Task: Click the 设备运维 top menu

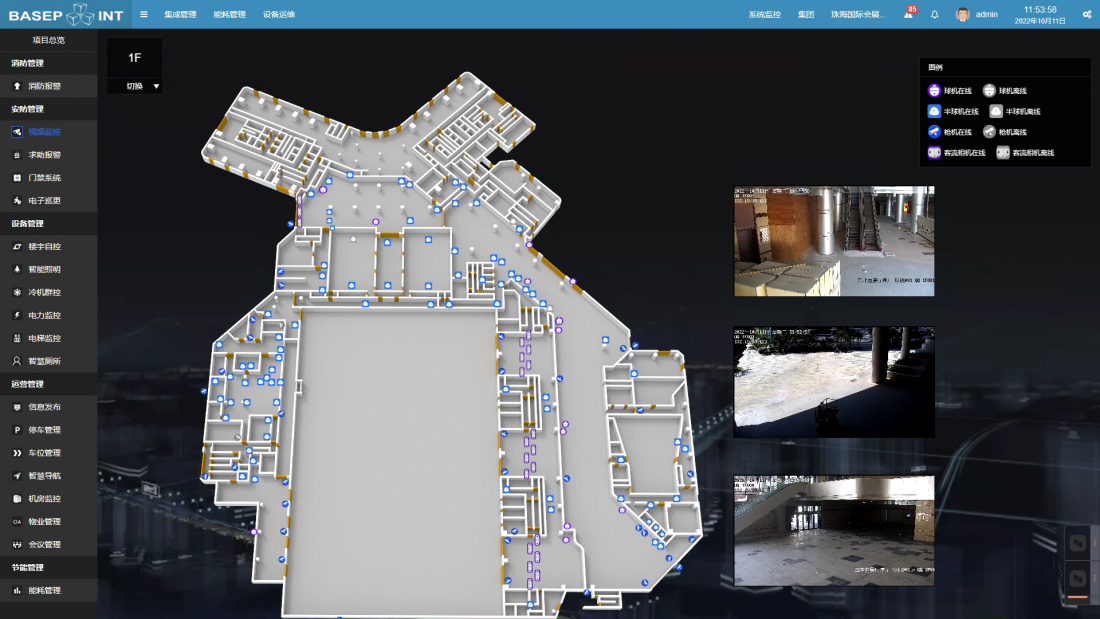Action: tap(279, 14)
